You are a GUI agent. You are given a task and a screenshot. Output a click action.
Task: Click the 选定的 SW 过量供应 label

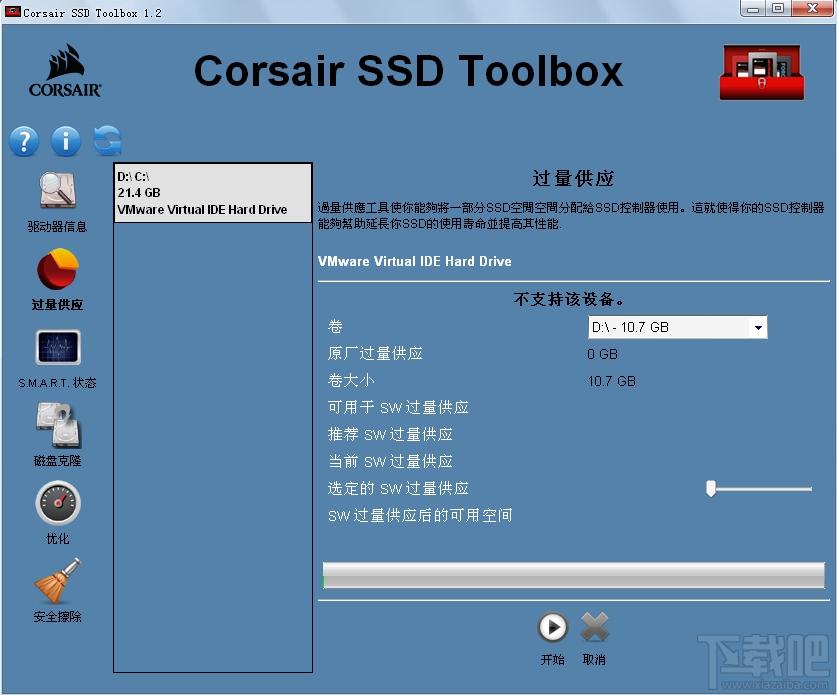398,488
